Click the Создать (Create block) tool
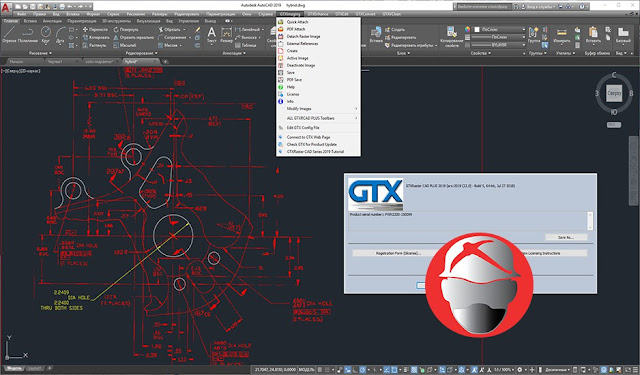The image size is (640, 375). pos(394,29)
